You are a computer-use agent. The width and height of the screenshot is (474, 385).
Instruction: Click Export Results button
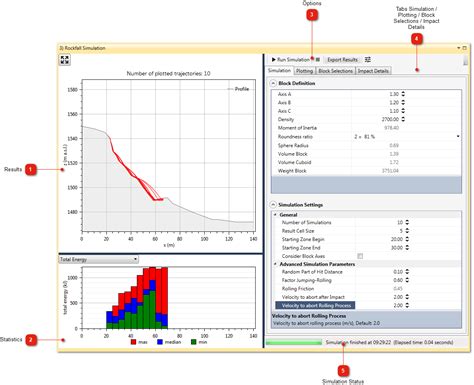[342, 60]
